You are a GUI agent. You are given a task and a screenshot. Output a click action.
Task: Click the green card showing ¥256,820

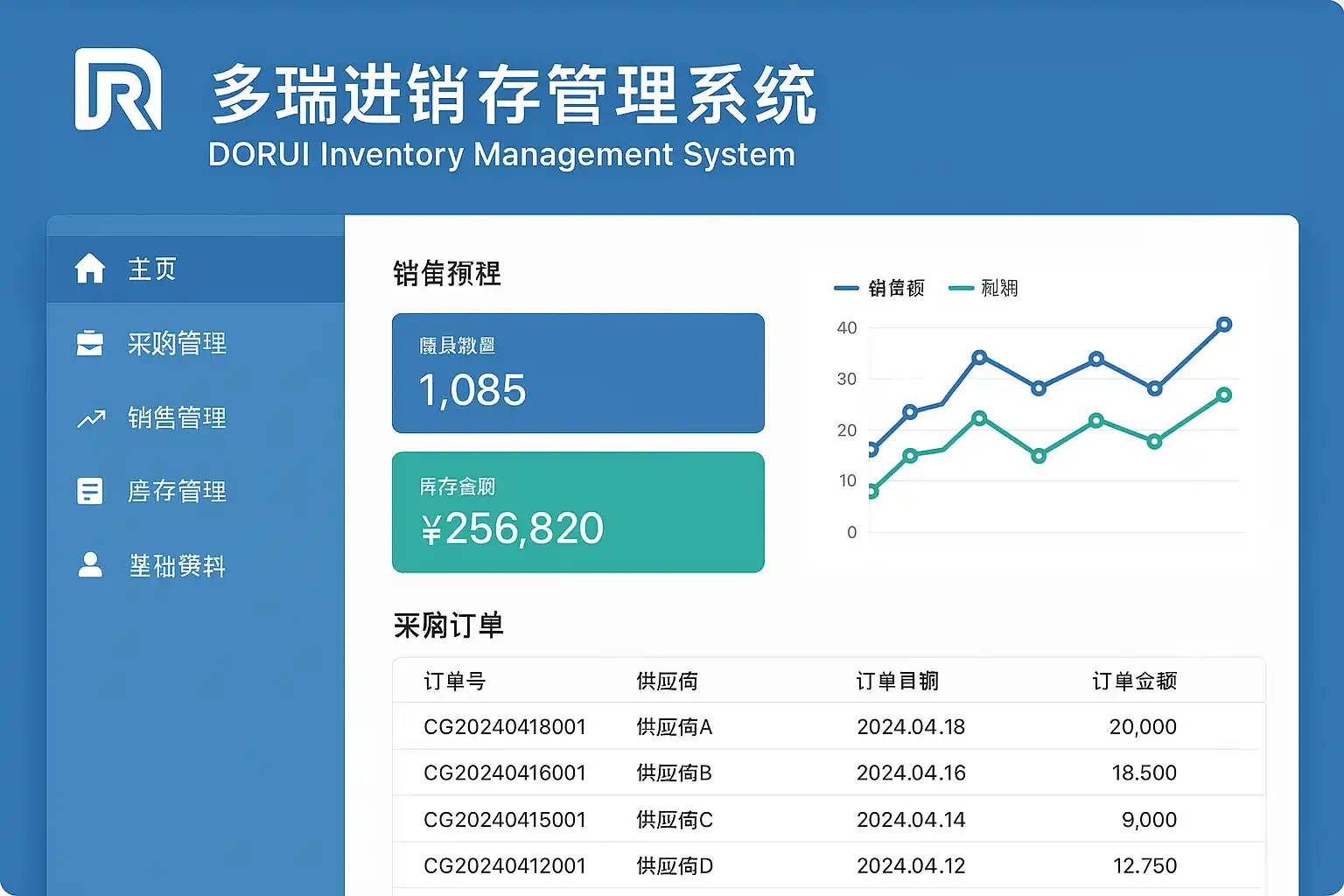click(577, 512)
